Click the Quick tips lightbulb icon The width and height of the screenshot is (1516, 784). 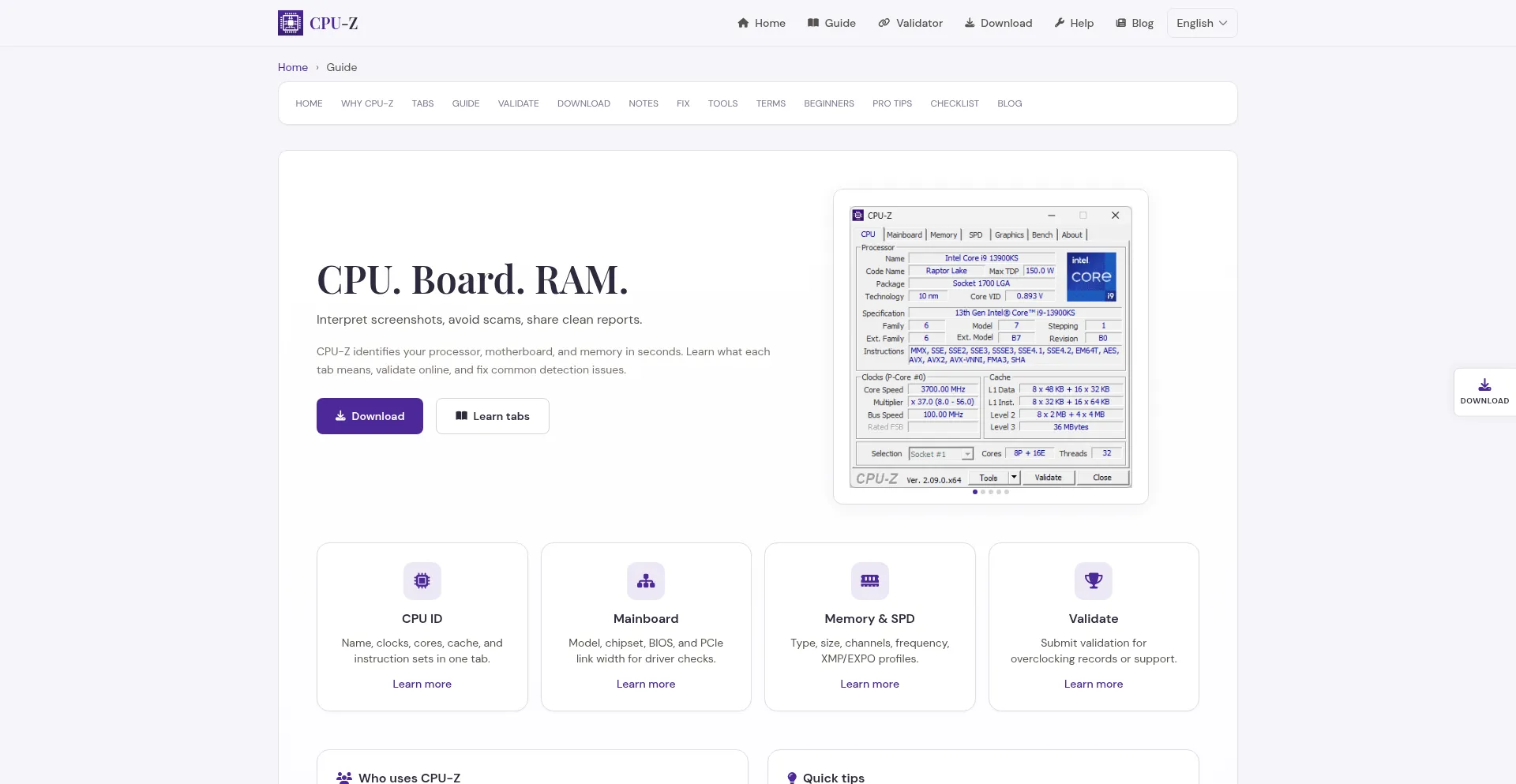pyautogui.click(x=792, y=778)
